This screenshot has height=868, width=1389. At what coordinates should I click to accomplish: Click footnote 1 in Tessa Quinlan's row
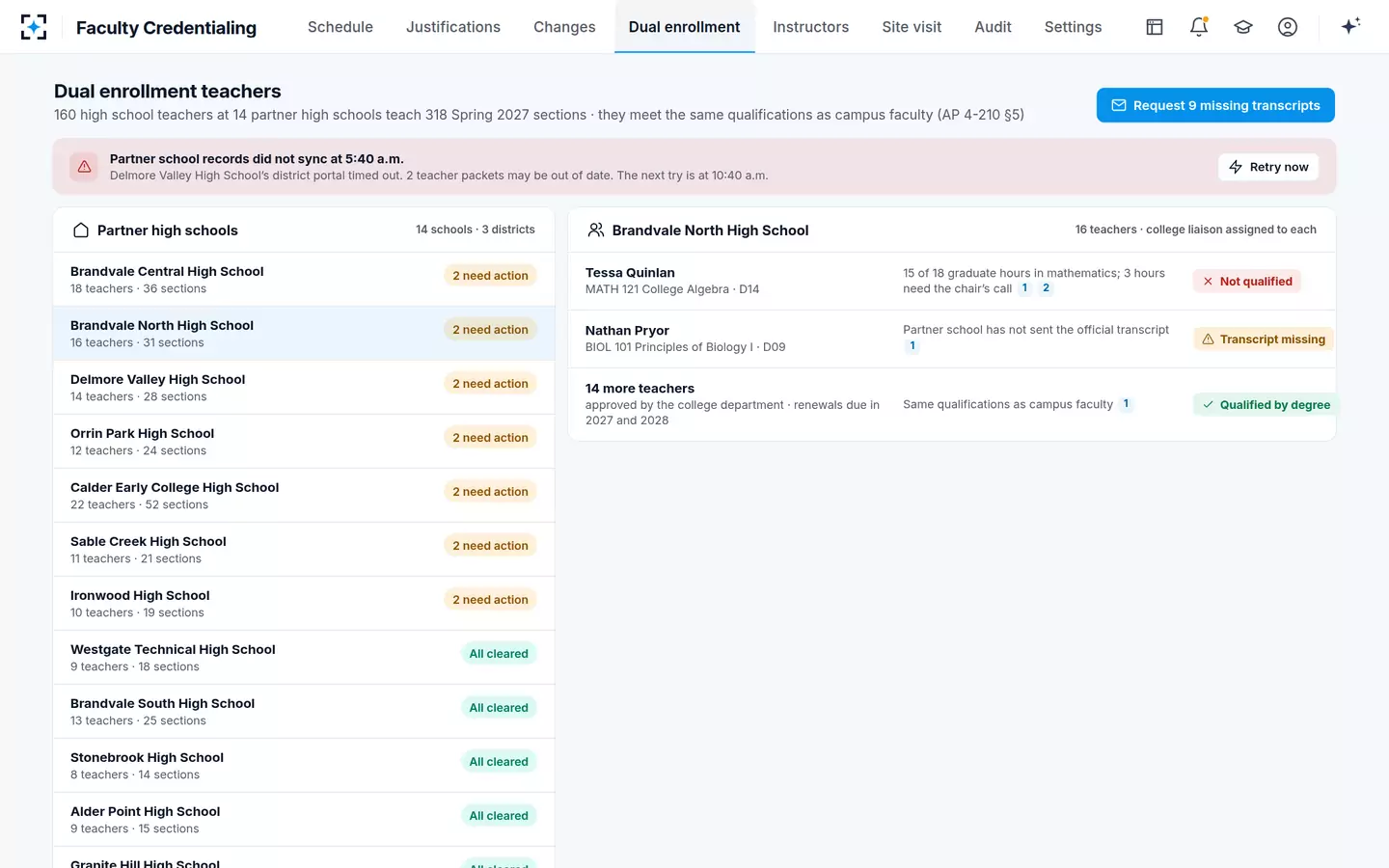1024,288
